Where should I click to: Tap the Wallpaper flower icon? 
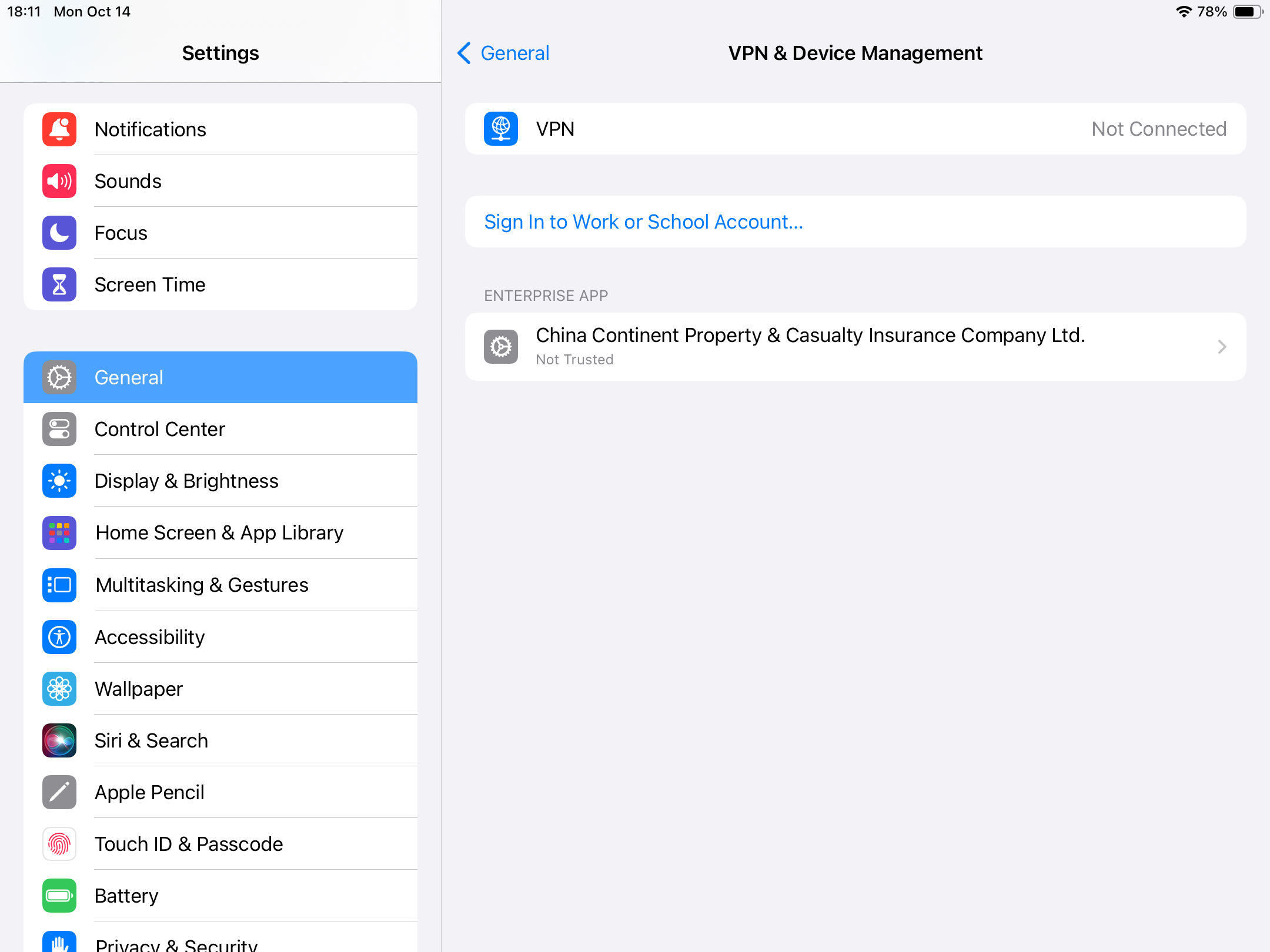59,689
